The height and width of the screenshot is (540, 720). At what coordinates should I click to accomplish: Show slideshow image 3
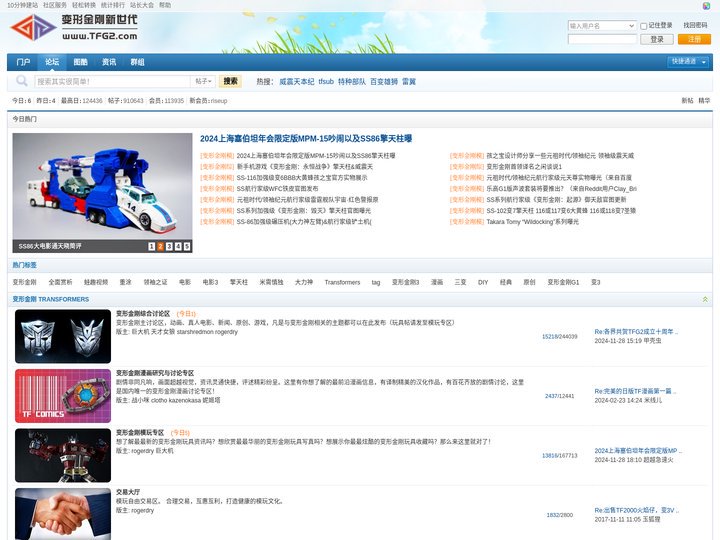[169, 247]
